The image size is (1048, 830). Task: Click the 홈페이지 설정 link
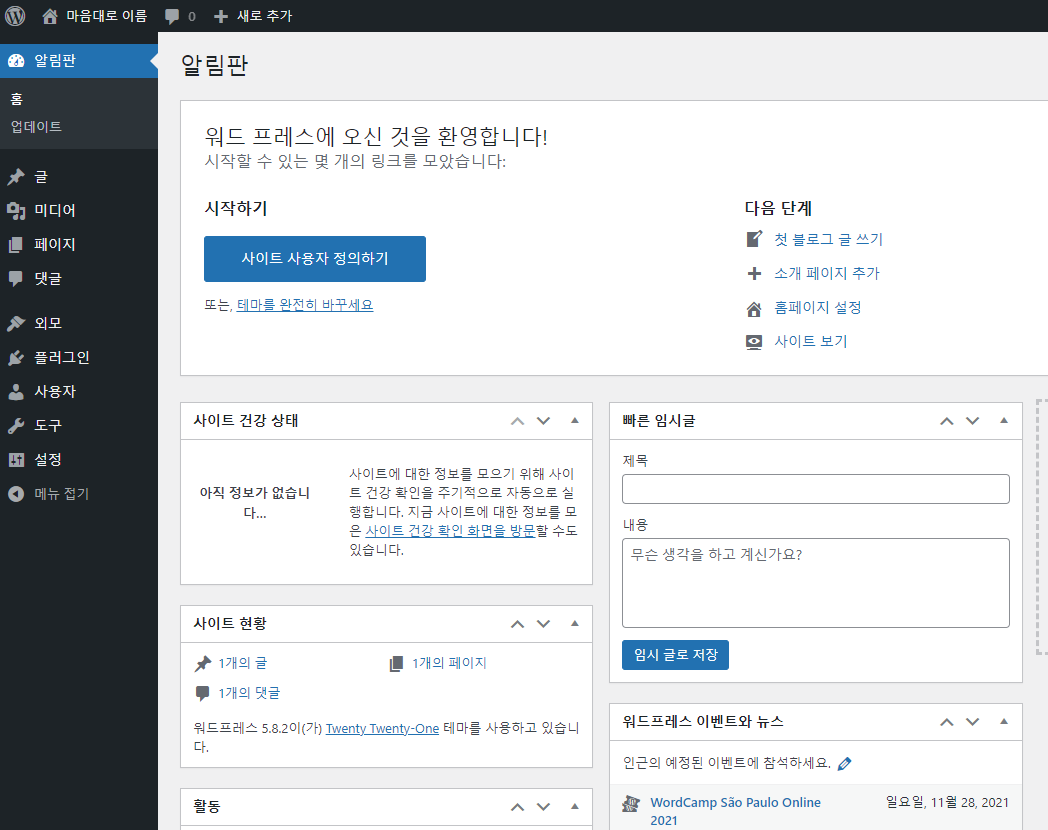point(817,308)
